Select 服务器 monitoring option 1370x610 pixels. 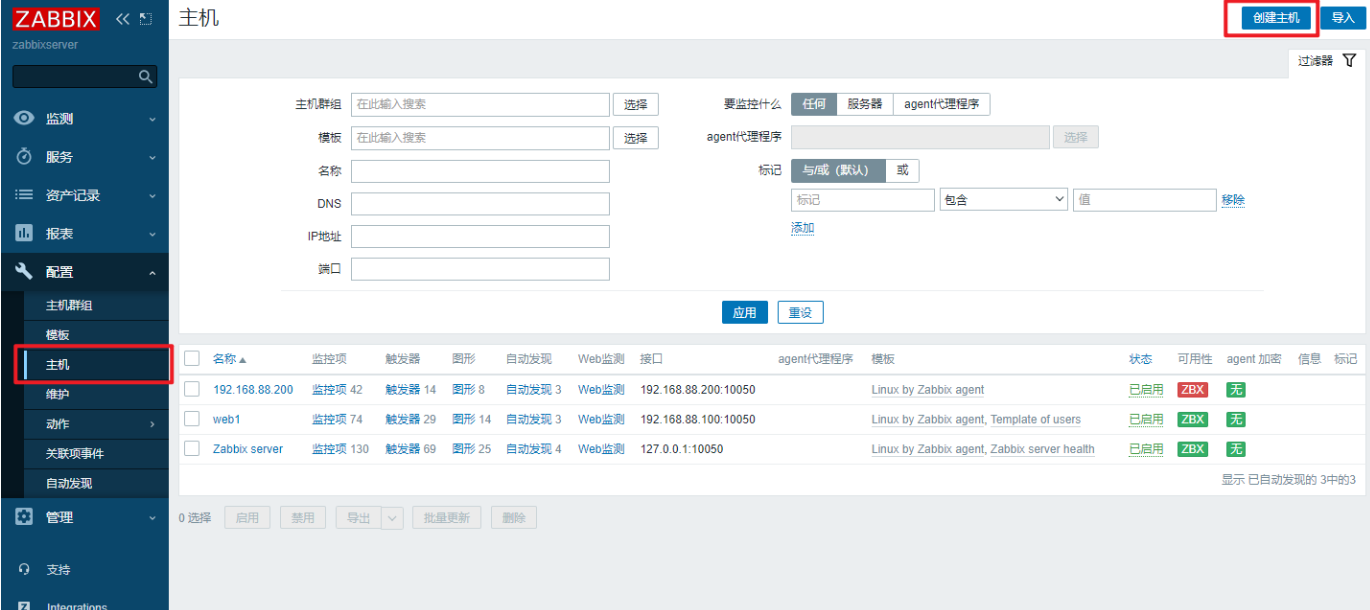(x=865, y=104)
